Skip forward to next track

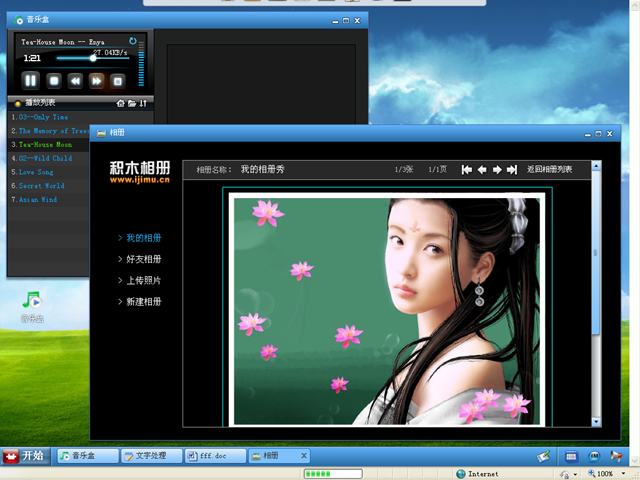96,80
